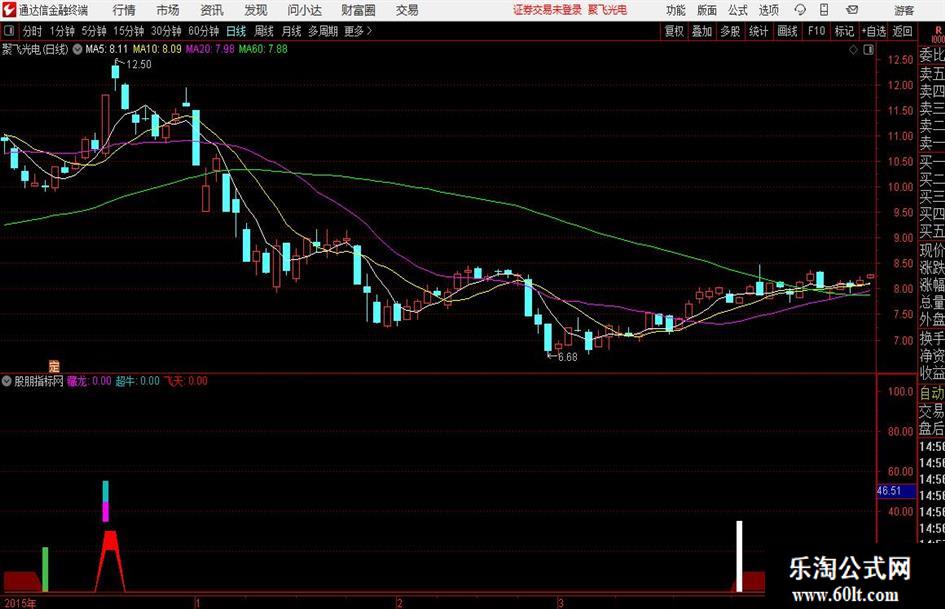Switch to 30分钟 period tab
945x609 pixels.
[x=166, y=31]
